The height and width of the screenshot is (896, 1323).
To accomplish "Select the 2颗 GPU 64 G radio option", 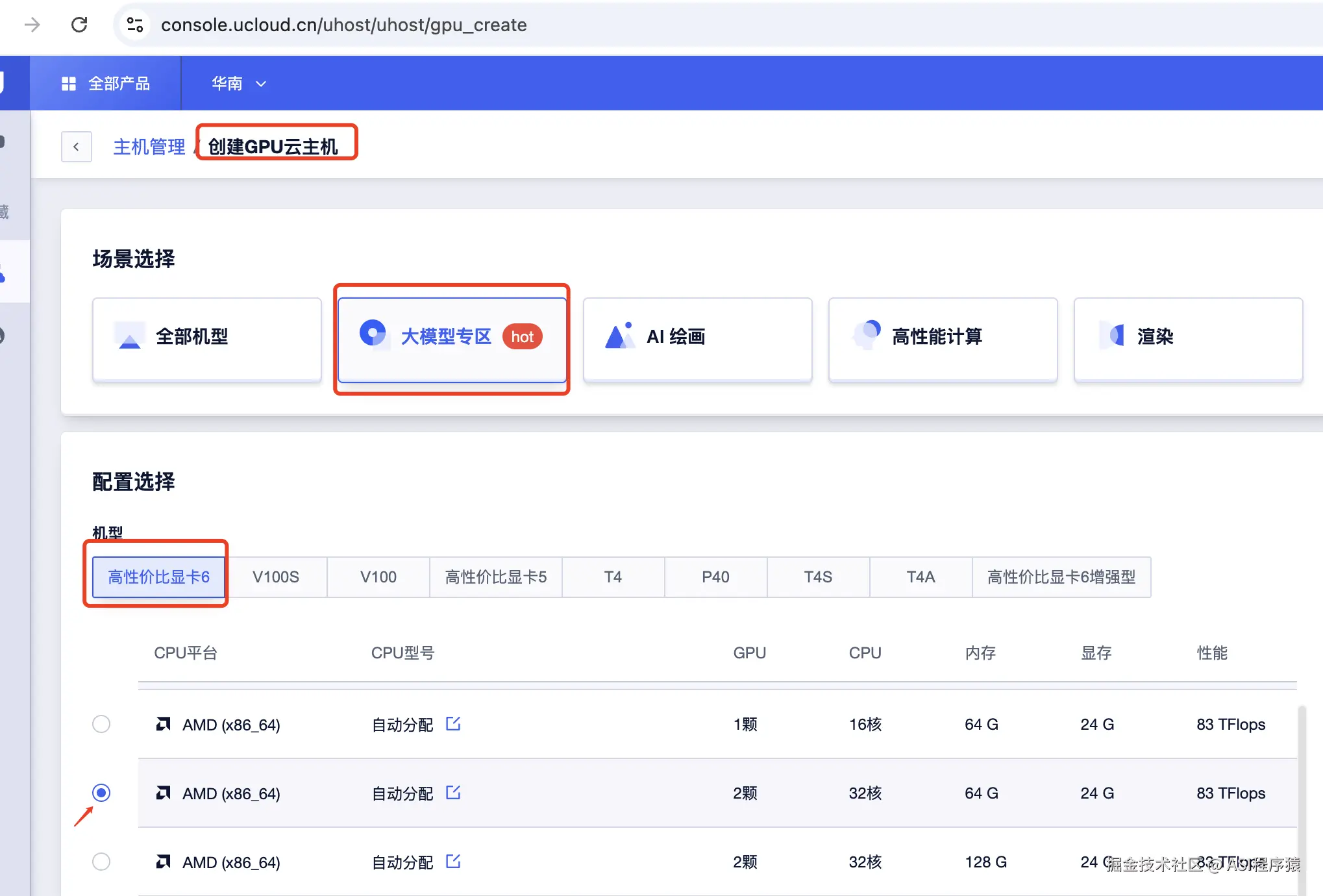I will coord(101,793).
